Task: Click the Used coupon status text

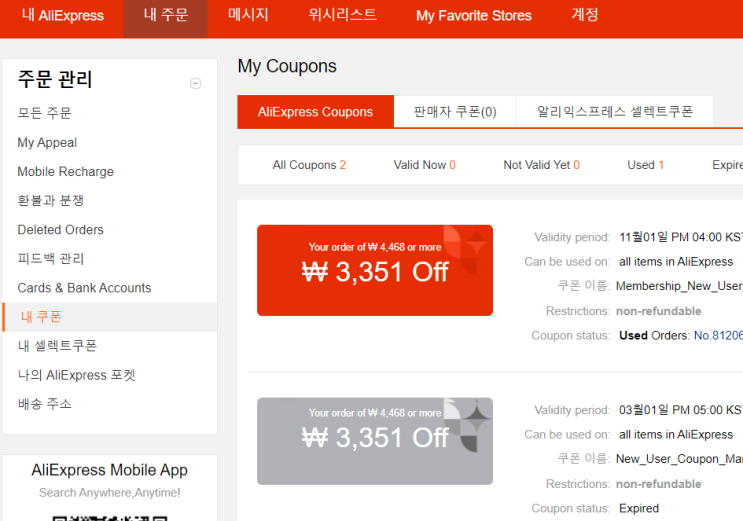Action: point(633,336)
